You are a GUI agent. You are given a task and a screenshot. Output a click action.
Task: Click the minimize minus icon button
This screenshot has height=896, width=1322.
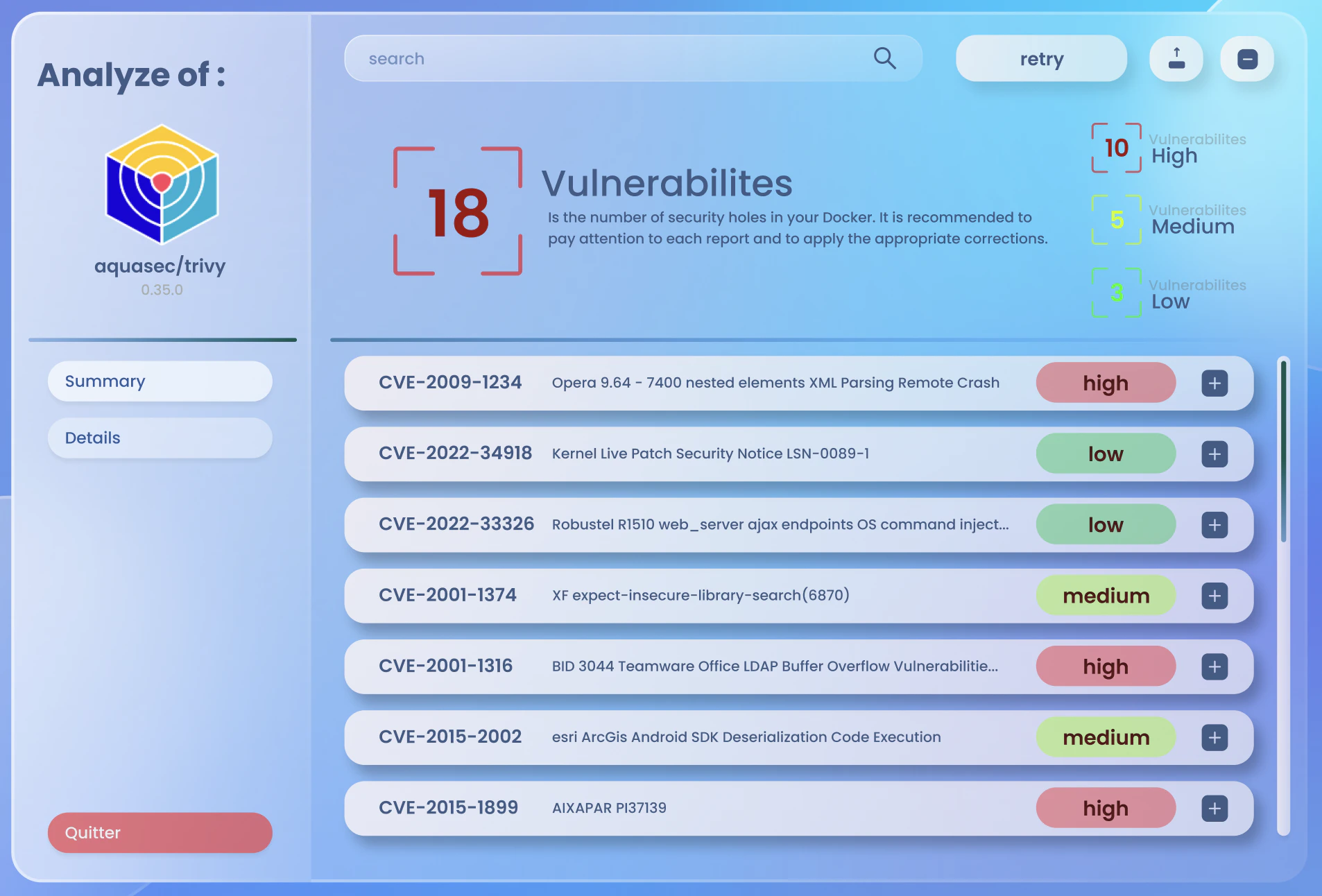pyautogui.click(x=1247, y=59)
